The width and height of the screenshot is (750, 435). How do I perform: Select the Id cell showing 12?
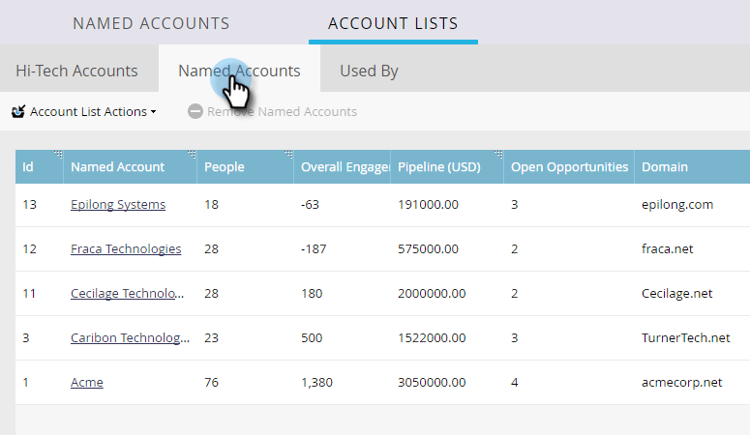[x=30, y=249]
